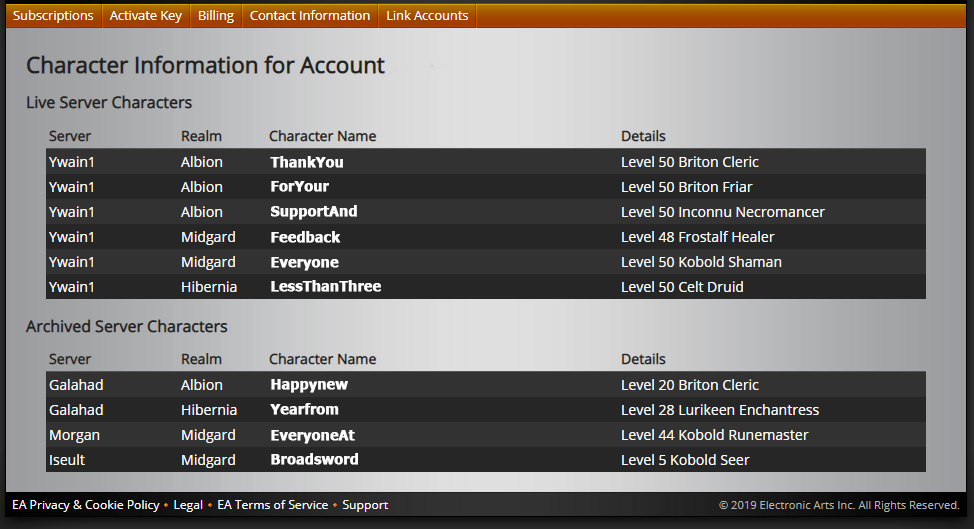Image resolution: width=974 pixels, height=529 pixels.
Task: Open the Contact Information tab
Action: pyautogui.click(x=310, y=16)
